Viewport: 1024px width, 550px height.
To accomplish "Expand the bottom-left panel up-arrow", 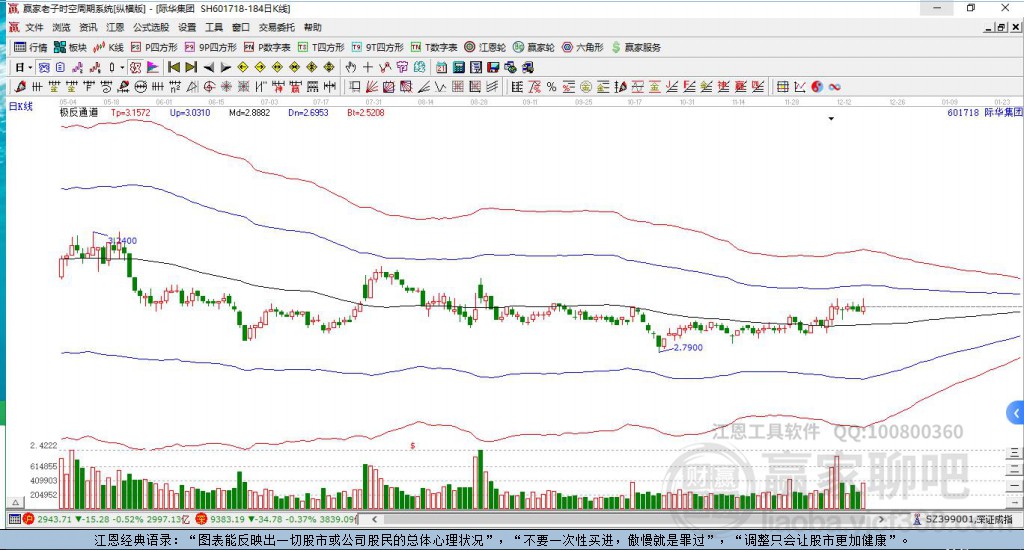I will point(16,502).
